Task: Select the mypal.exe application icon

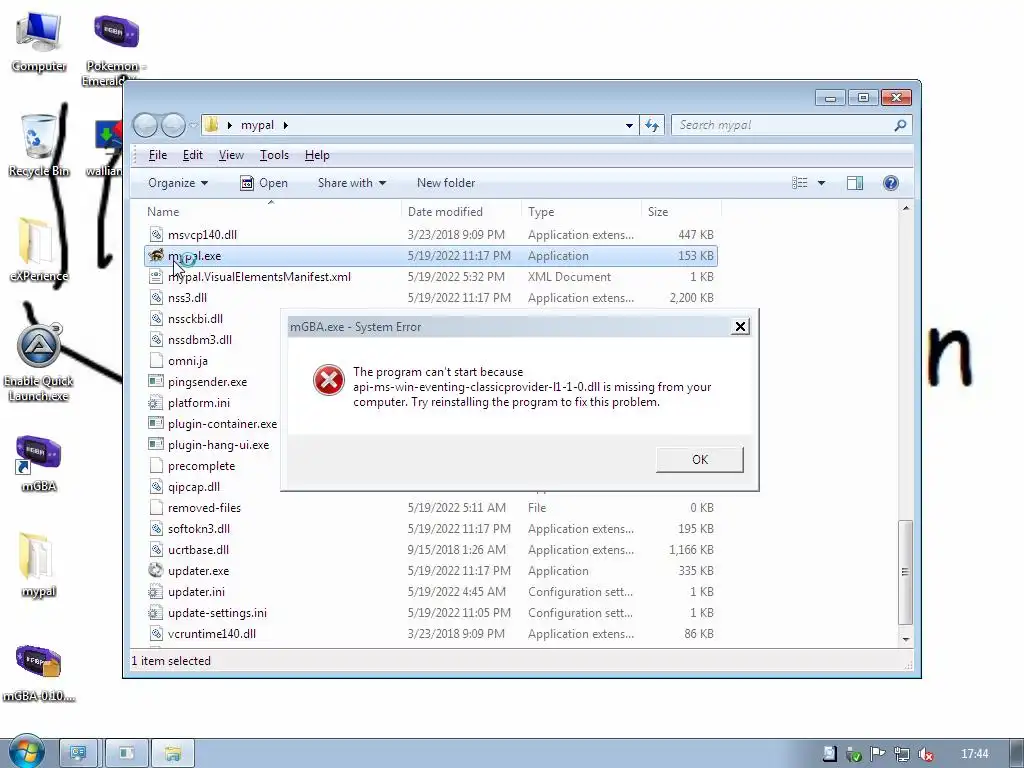Action: pos(155,255)
